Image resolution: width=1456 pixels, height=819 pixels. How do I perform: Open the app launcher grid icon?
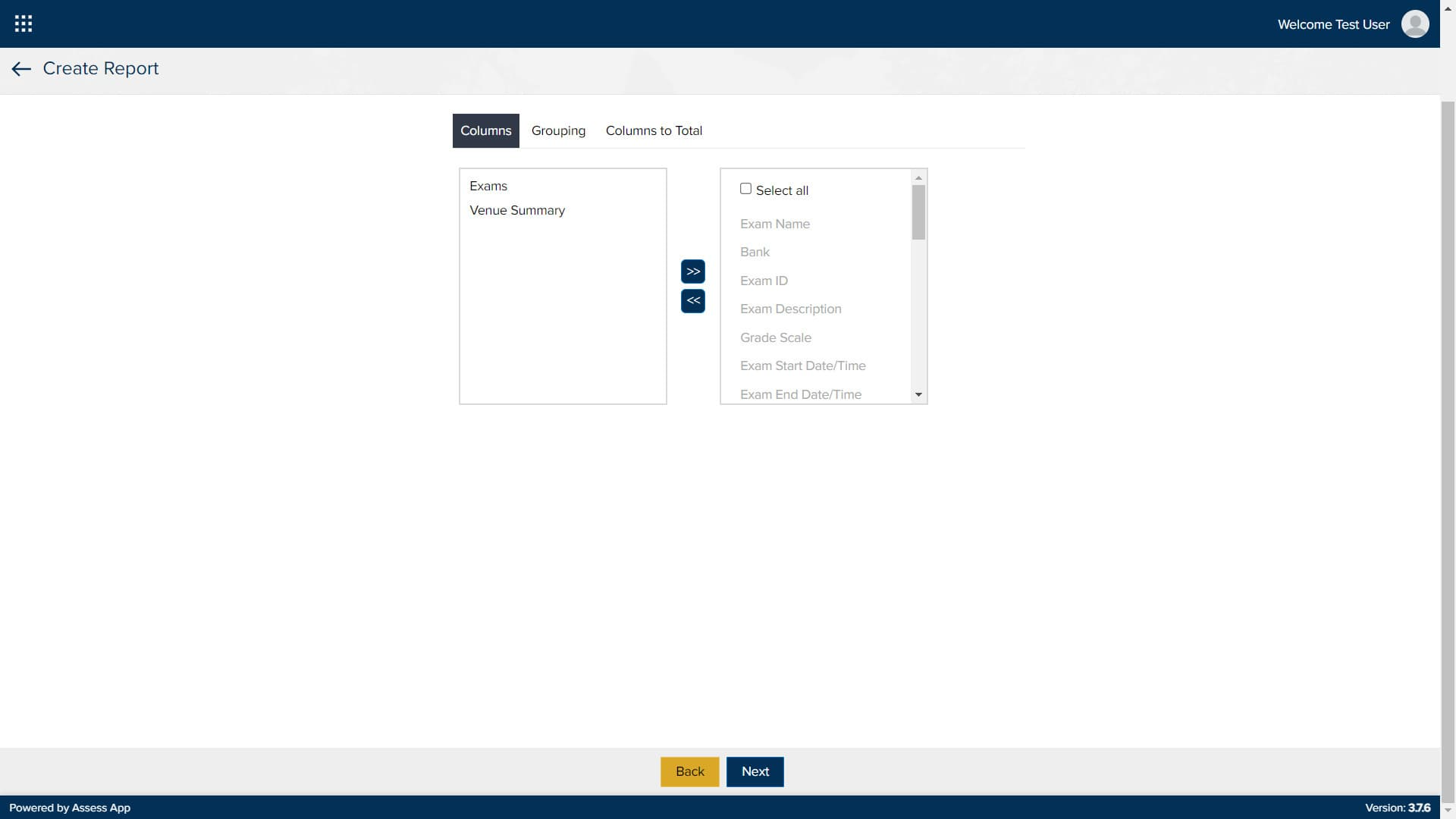[x=24, y=24]
